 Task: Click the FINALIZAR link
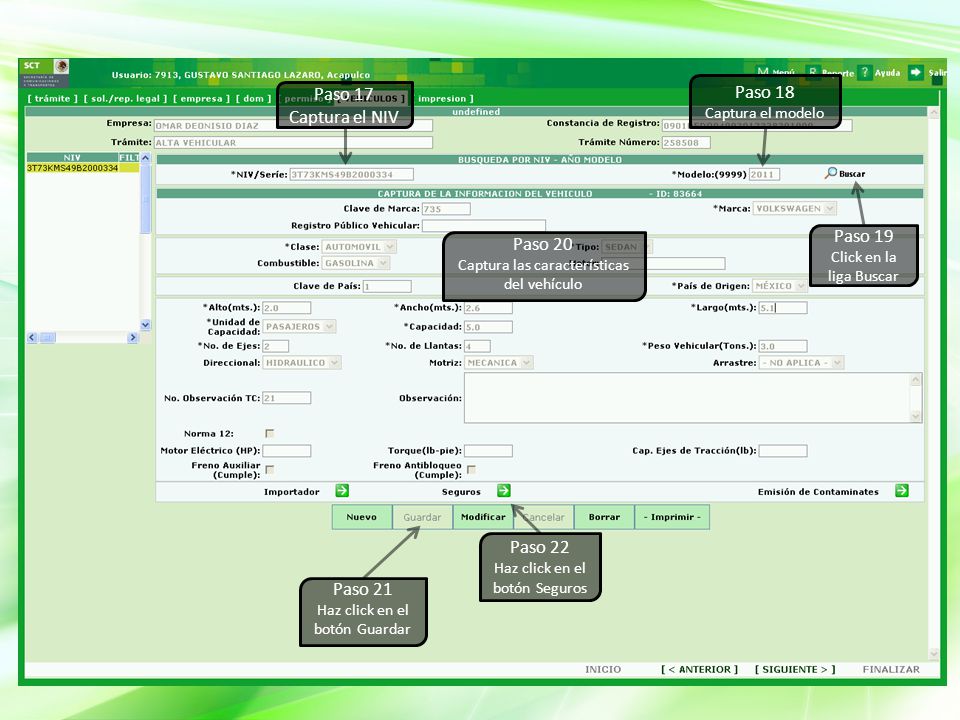tap(891, 669)
